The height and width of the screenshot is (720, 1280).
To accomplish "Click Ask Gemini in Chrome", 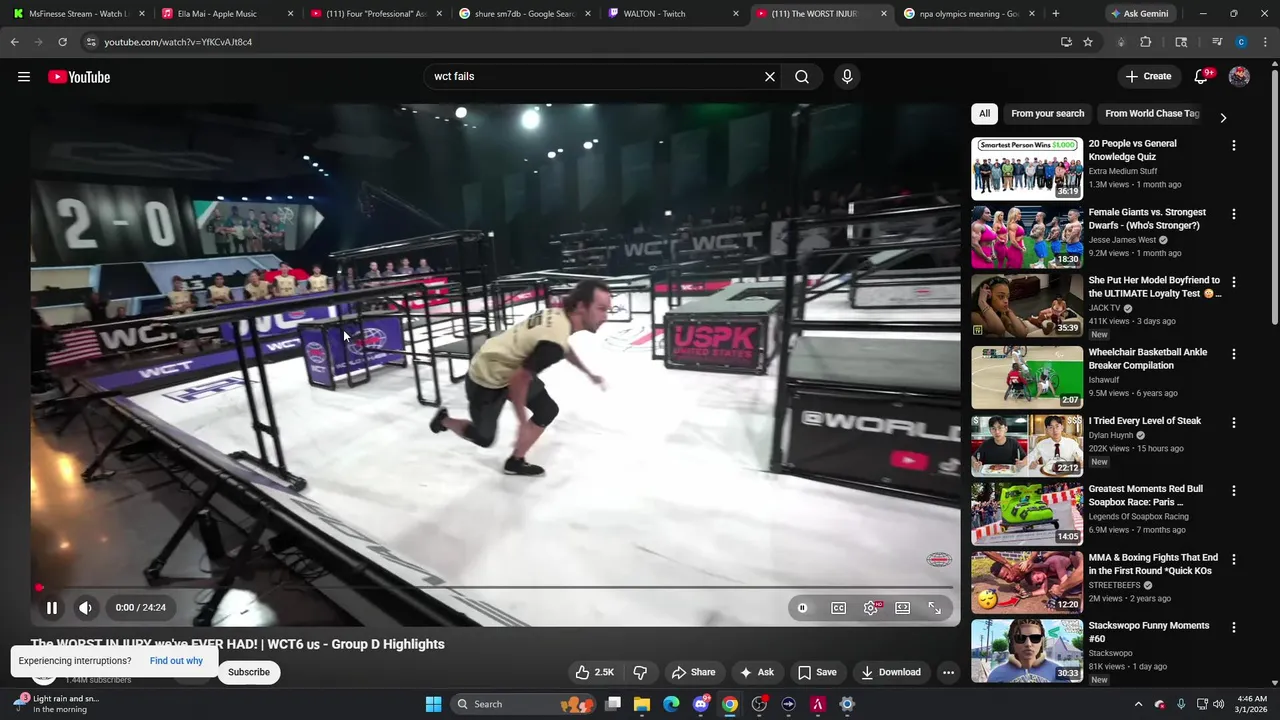I will [x=1139, y=14].
